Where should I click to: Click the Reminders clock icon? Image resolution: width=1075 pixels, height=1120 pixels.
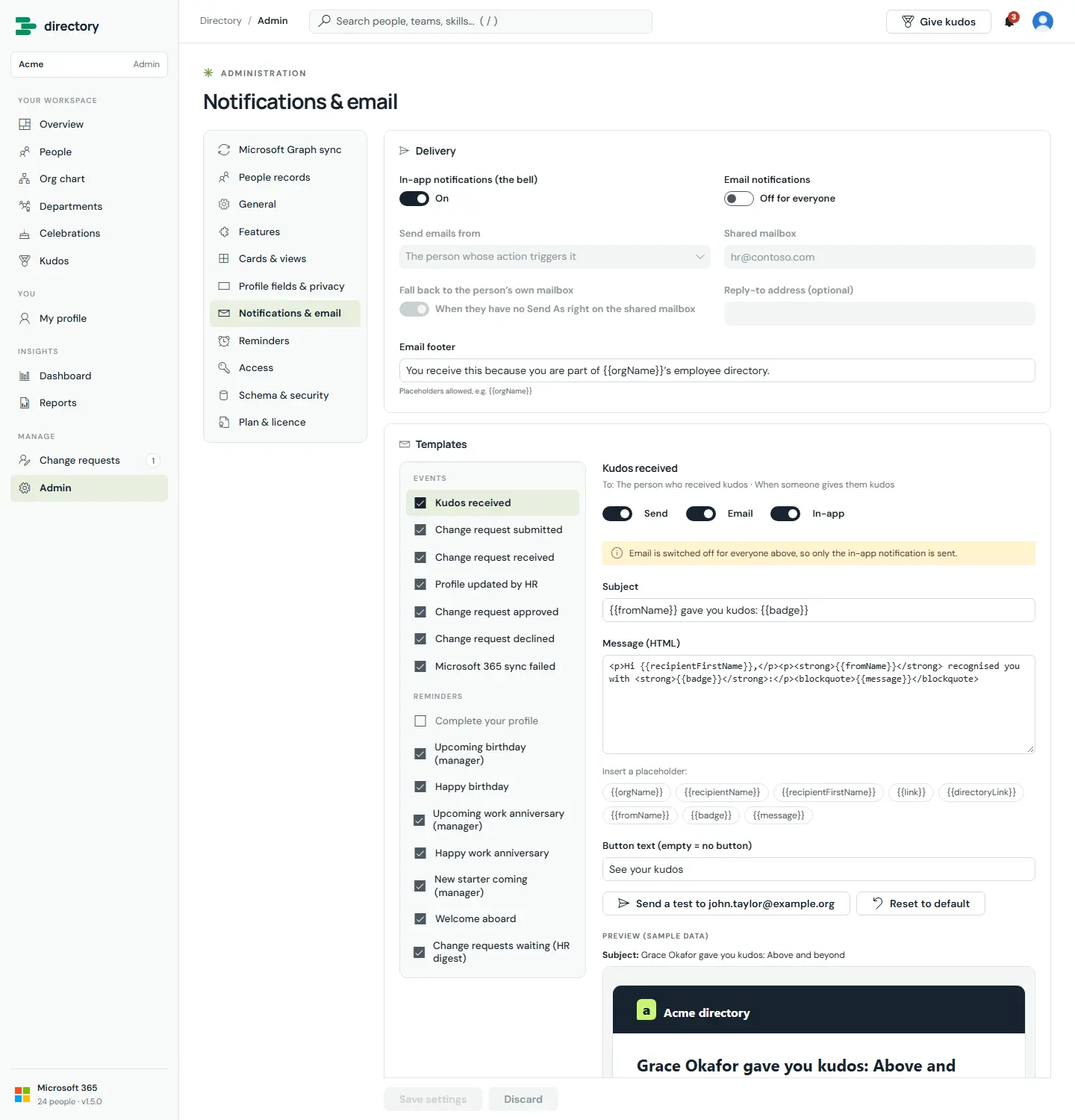pyautogui.click(x=224, y=341)
